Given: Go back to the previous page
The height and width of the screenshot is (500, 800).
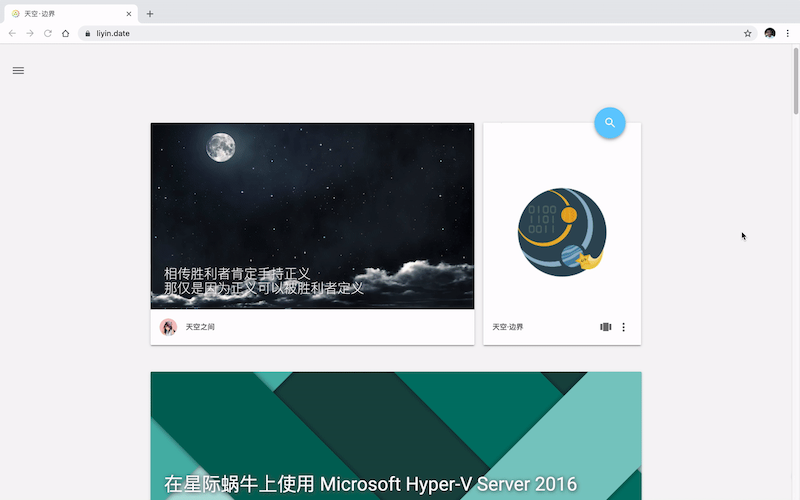Looking at the screenshot, I should (12, 33).
